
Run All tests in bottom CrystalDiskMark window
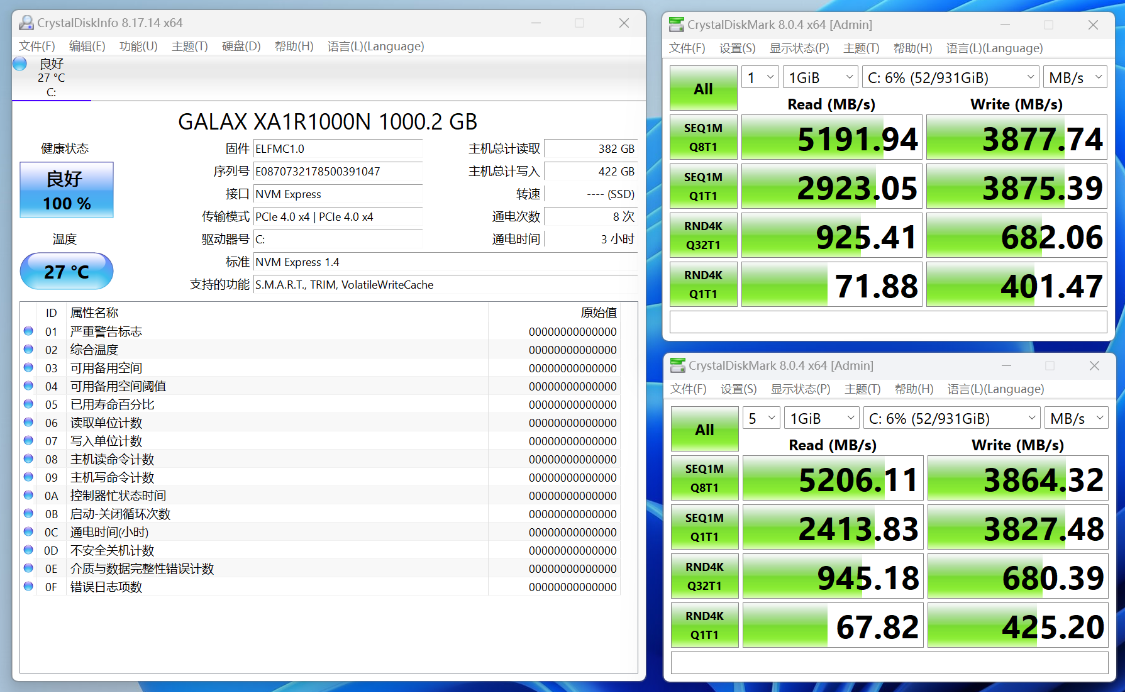705,429
